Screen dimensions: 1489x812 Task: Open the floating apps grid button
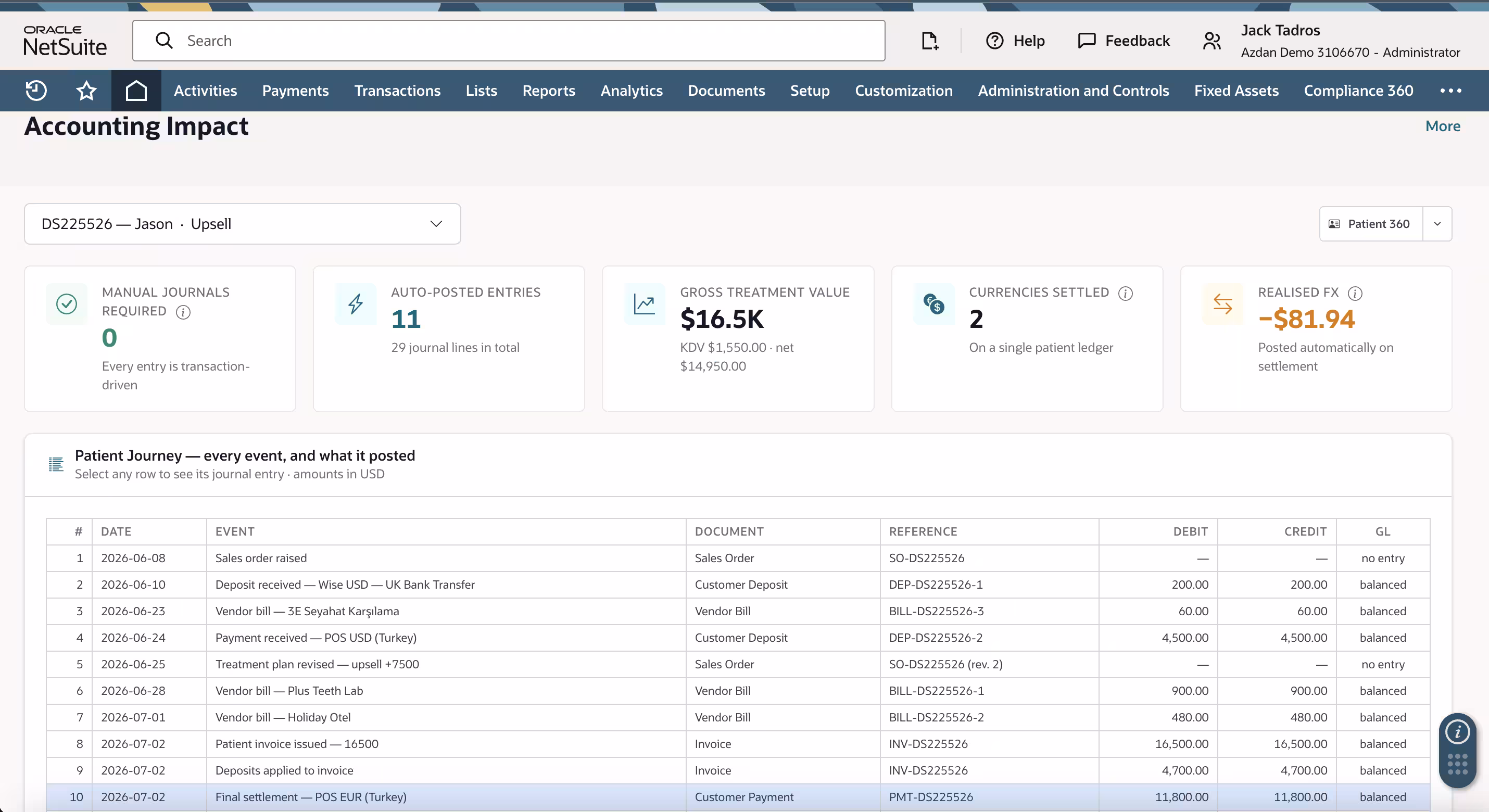[1457, 764]
